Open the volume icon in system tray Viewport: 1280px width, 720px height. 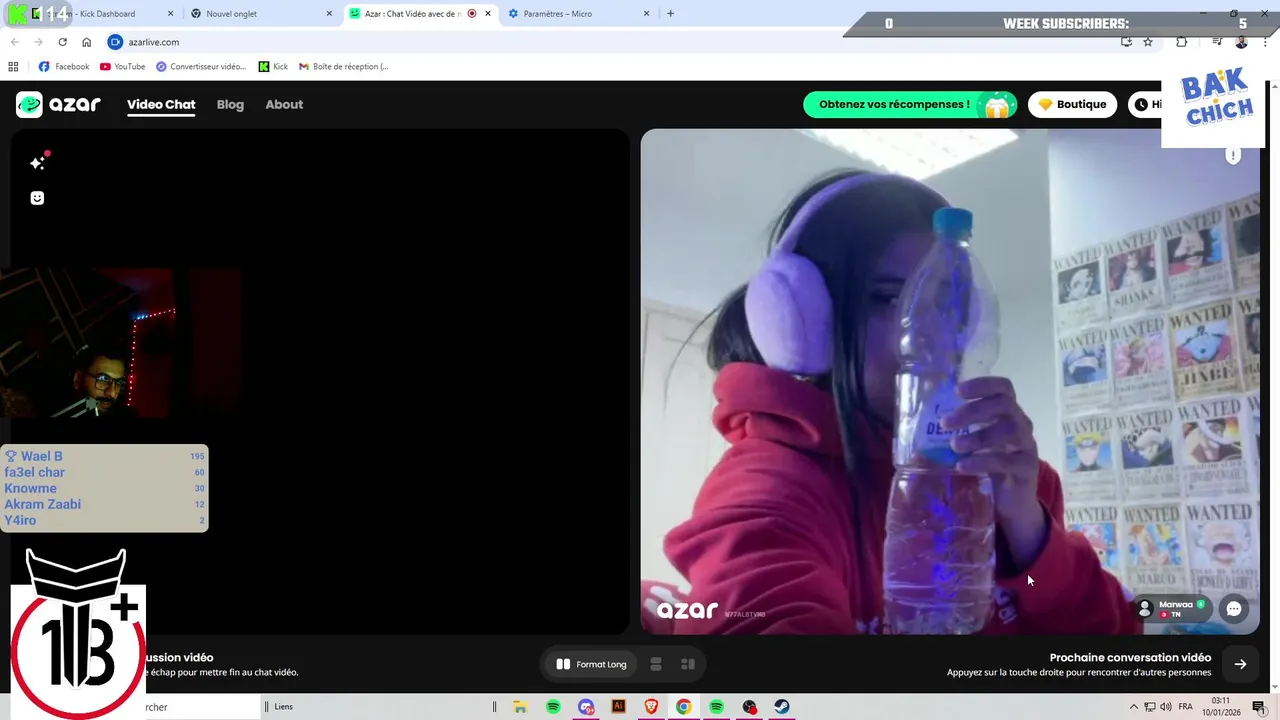point(1166,707)
